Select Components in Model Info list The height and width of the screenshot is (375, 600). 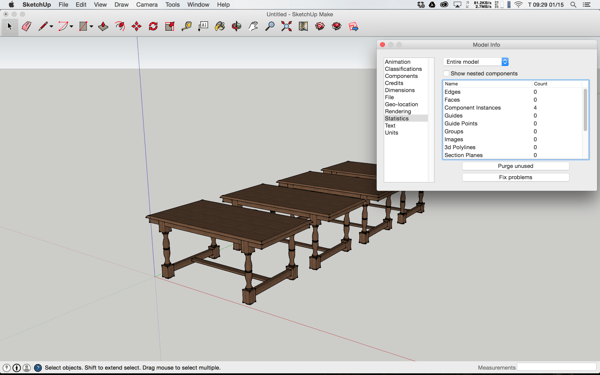click(x=401, y=76)
